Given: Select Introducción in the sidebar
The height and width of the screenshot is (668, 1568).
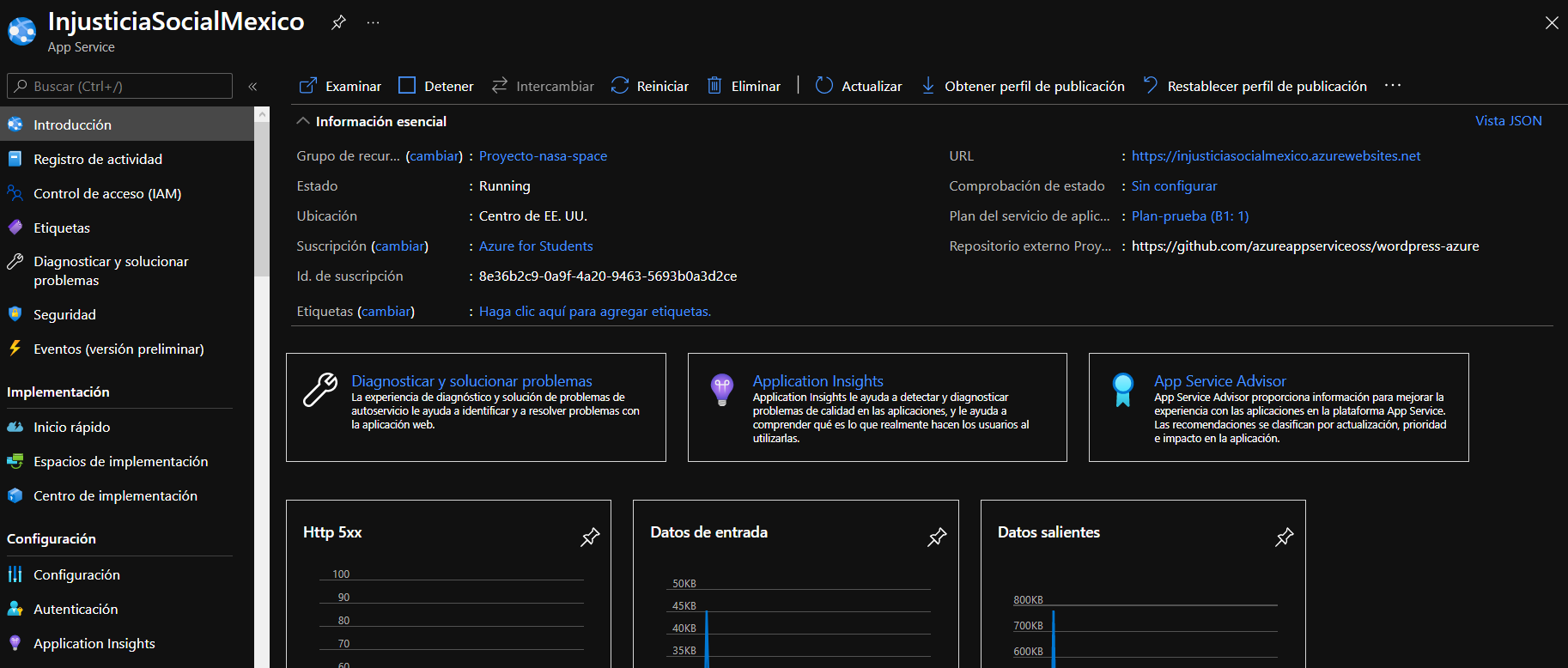Looking at the screenshot, I should tap(127, 124).
